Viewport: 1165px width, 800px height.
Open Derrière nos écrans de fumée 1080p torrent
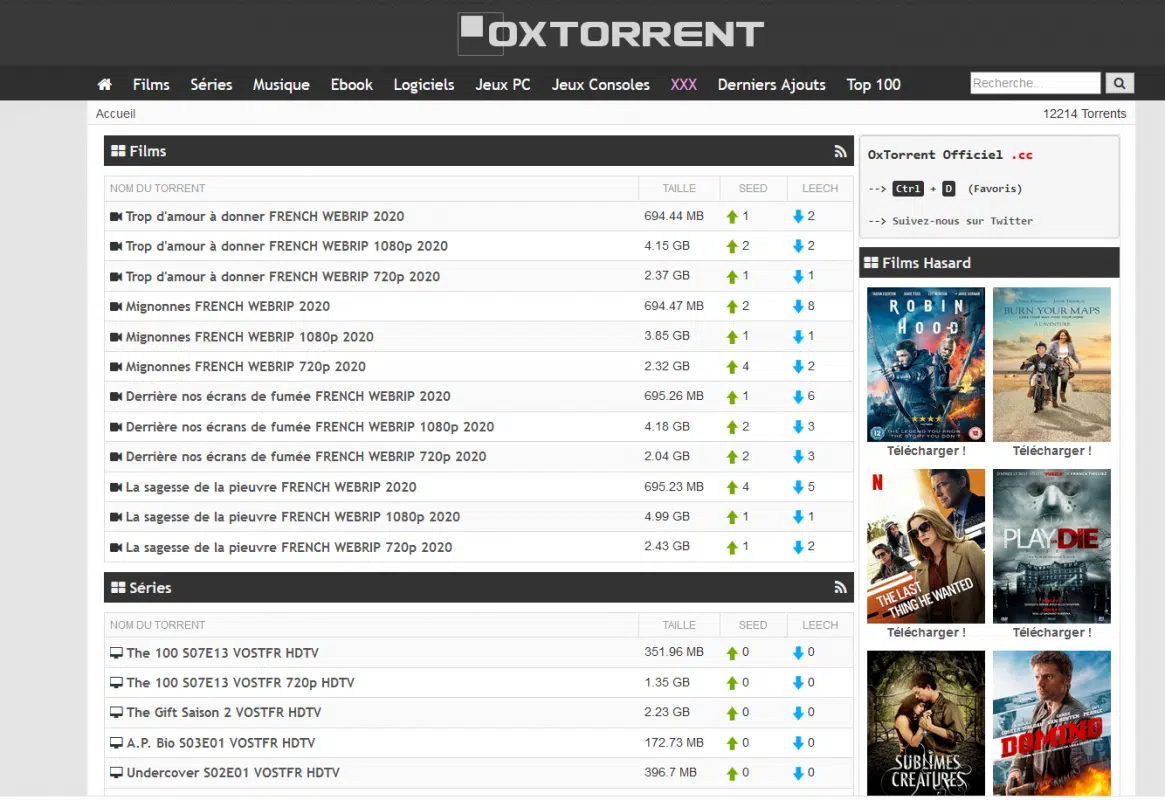coord(310,426)
